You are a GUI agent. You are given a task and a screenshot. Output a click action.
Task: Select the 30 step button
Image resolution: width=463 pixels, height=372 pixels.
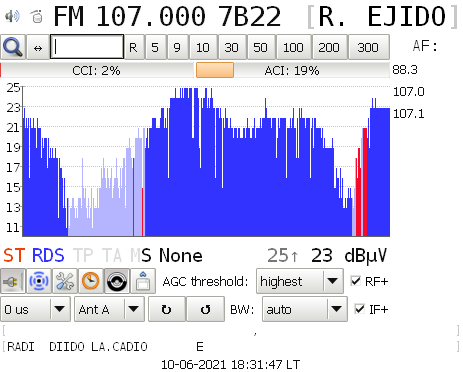(232, 47)
